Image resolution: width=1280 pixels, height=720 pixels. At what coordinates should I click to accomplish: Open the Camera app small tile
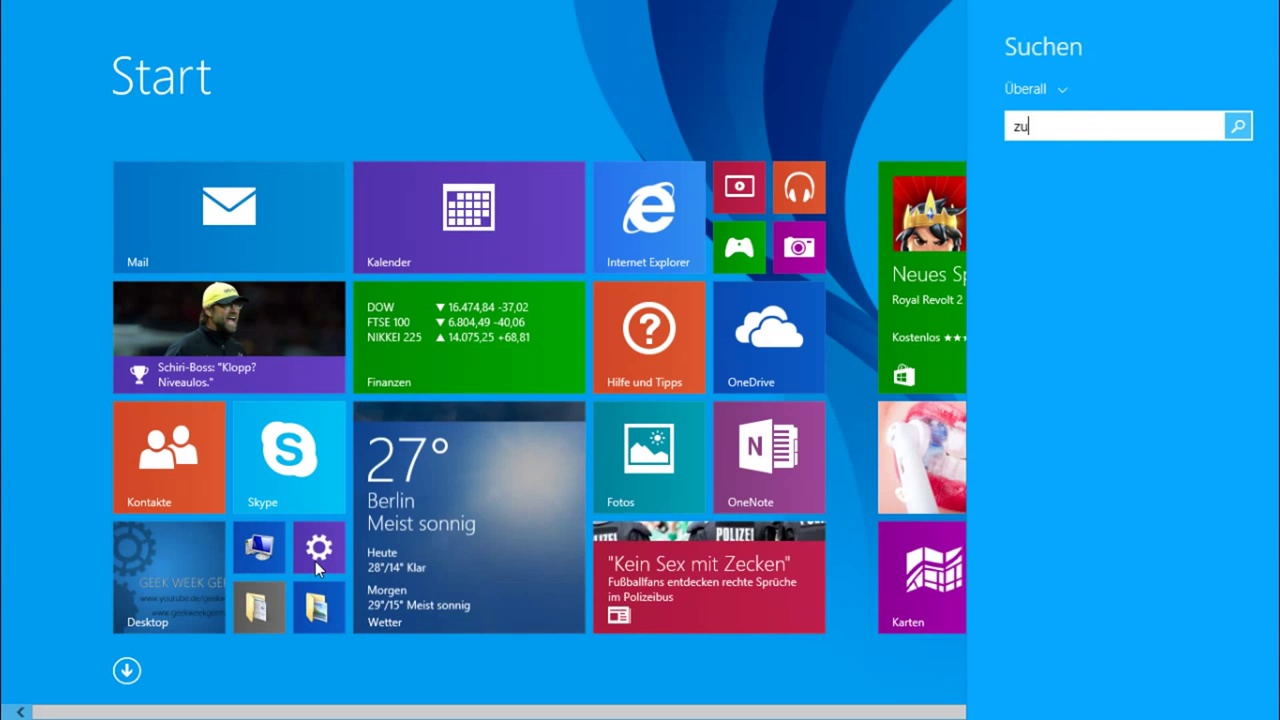[x=799, y=247]
